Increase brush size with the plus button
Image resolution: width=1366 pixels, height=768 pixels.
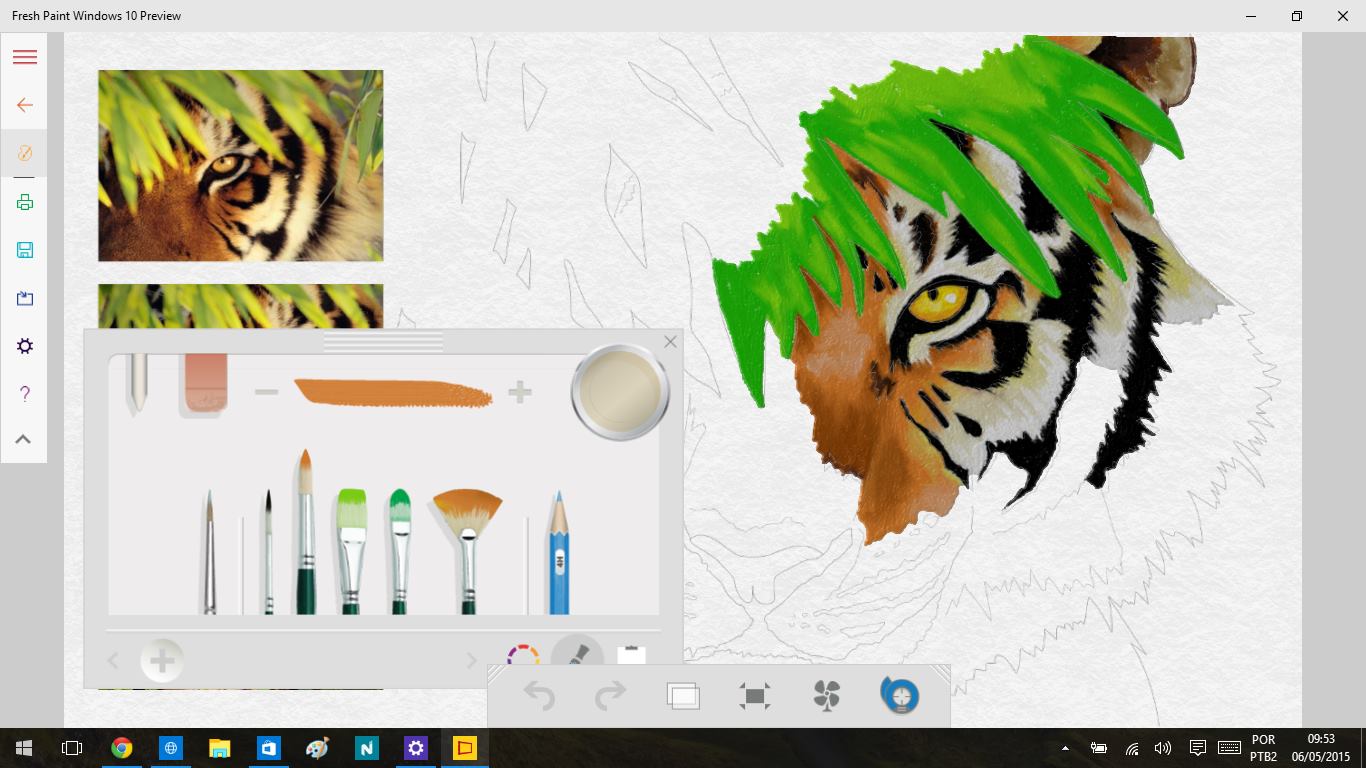click(x=519, y=392)
